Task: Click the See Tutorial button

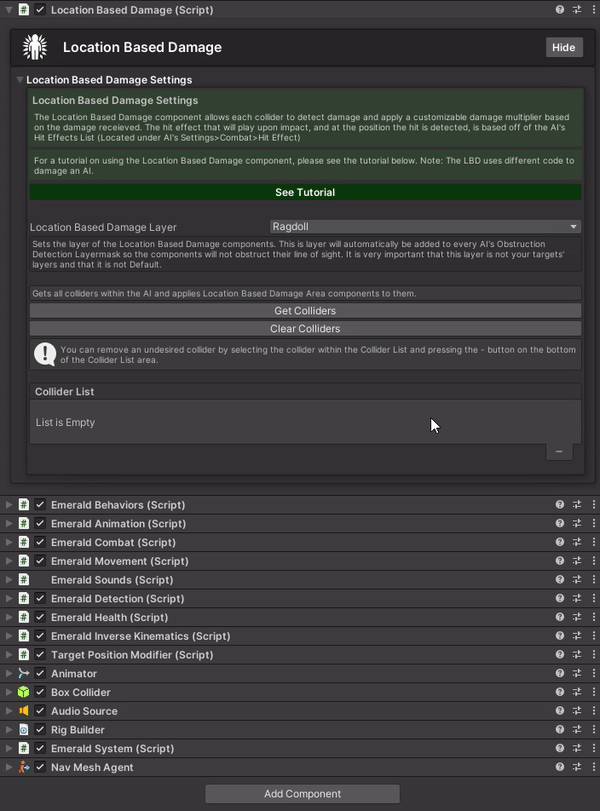Action: pos(305,192)
